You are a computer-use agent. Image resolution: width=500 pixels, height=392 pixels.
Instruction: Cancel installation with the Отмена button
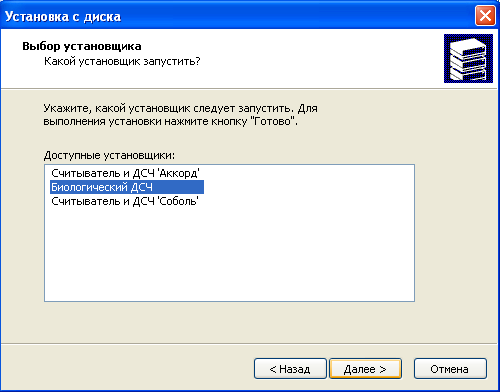[450, 369]
